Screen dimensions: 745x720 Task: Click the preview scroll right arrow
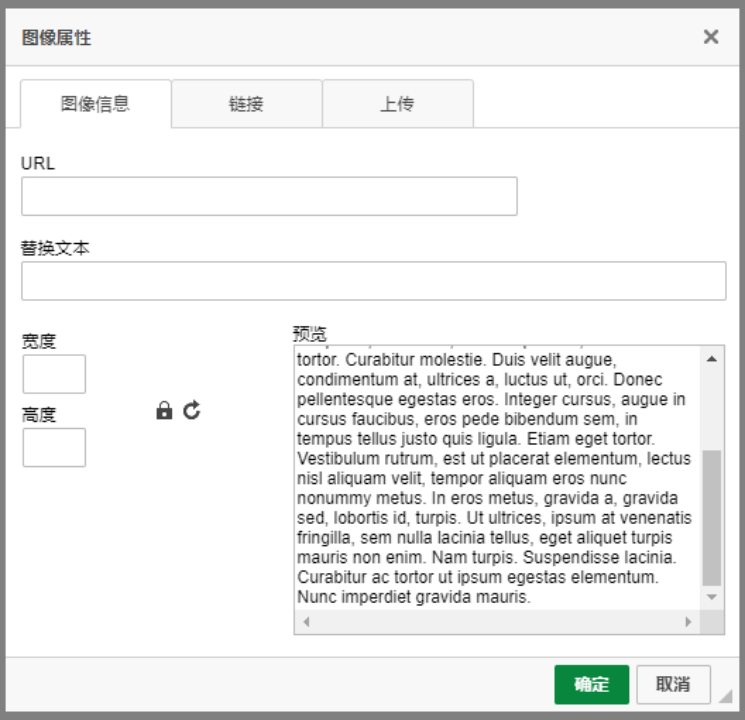(688, 622)
